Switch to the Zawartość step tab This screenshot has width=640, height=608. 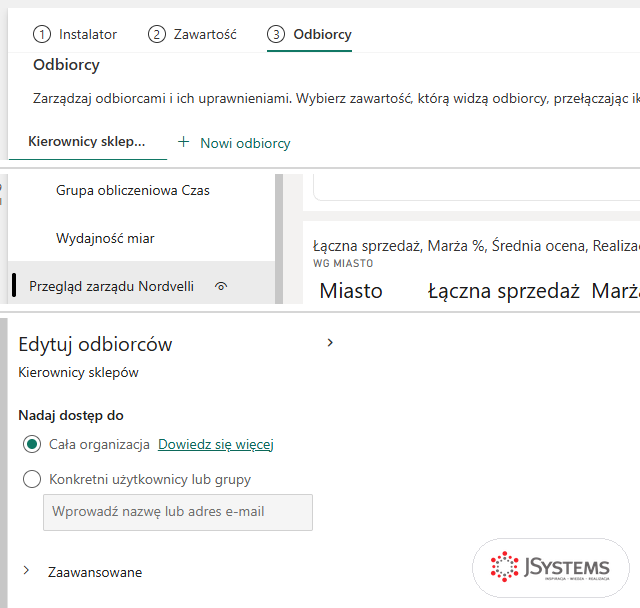[192, 34]
